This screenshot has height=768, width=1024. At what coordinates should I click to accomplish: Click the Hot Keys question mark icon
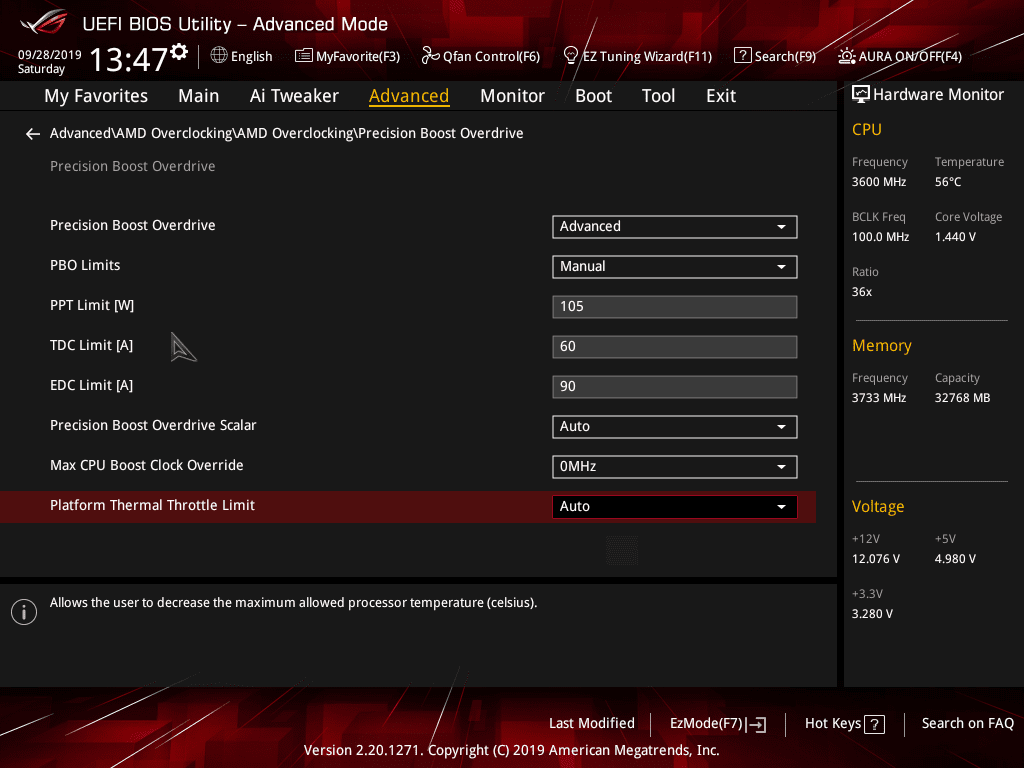(x=874, y=724)
